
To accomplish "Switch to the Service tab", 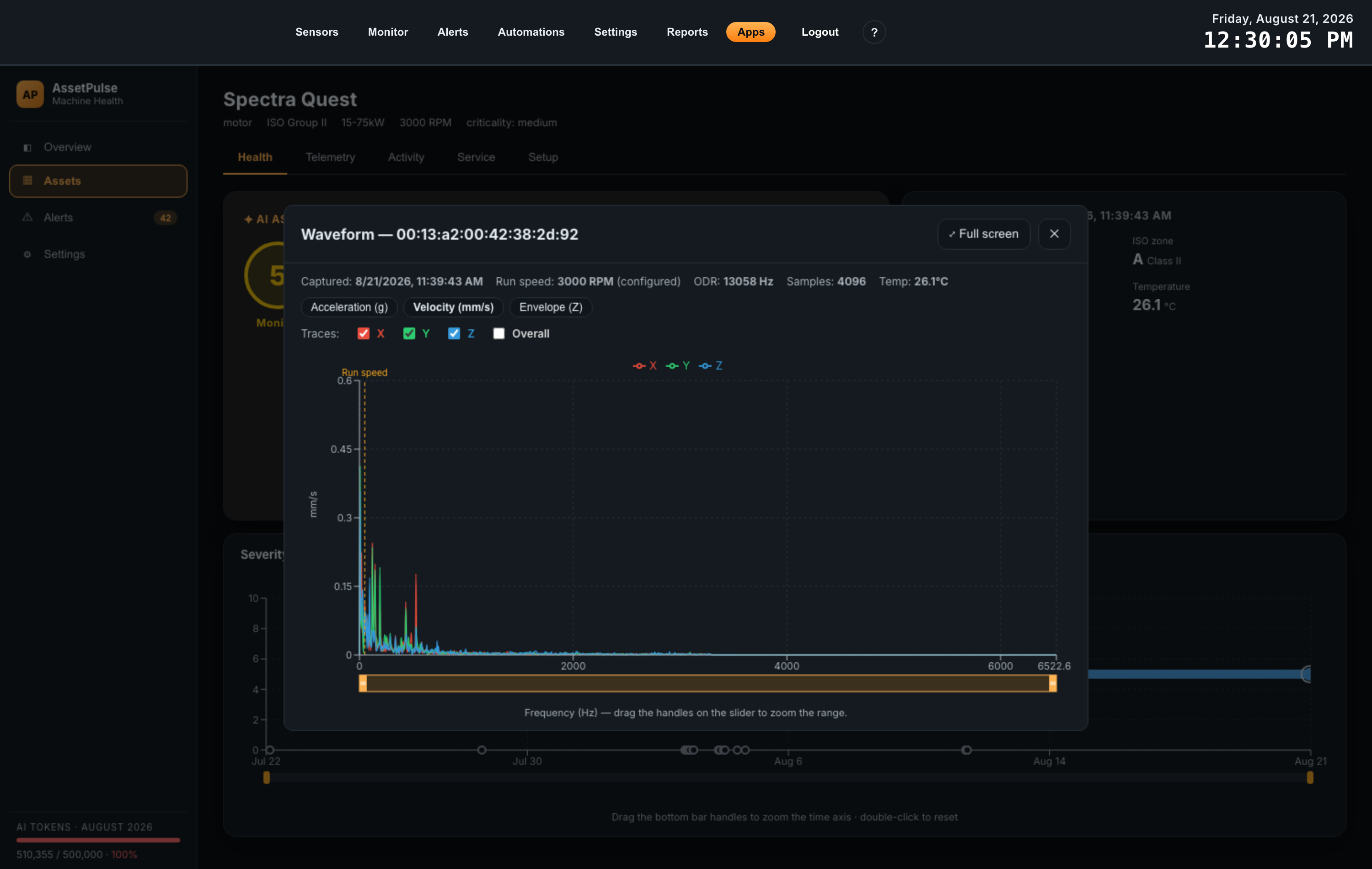I will 477,157.
